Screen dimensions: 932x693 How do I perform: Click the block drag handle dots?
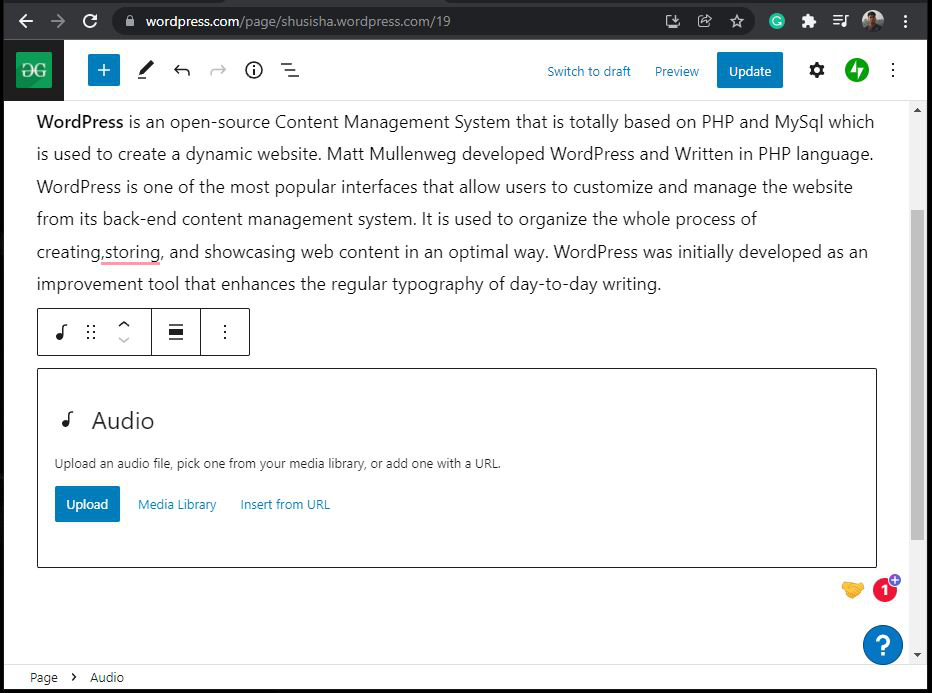coord(91,332)
